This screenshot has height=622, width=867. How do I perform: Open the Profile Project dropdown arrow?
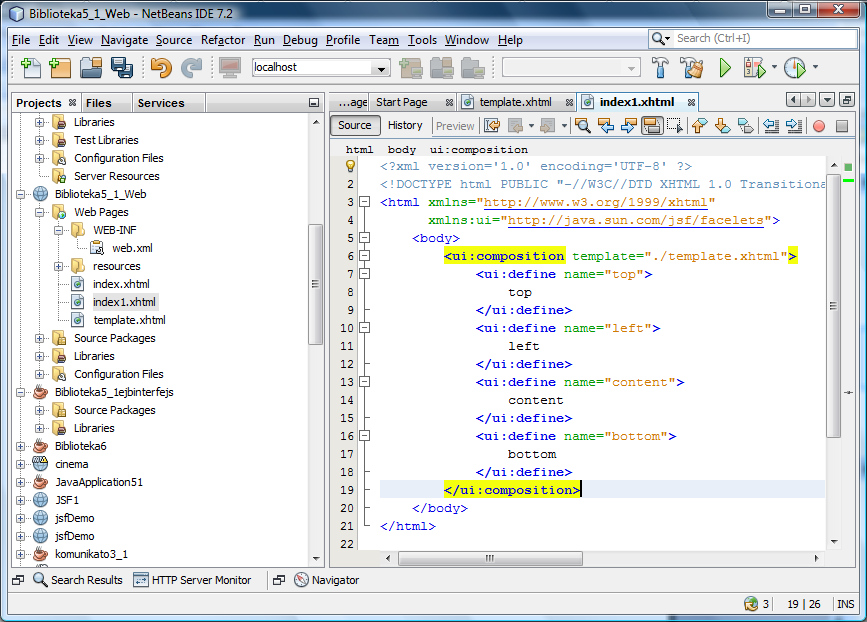point(816,67)
